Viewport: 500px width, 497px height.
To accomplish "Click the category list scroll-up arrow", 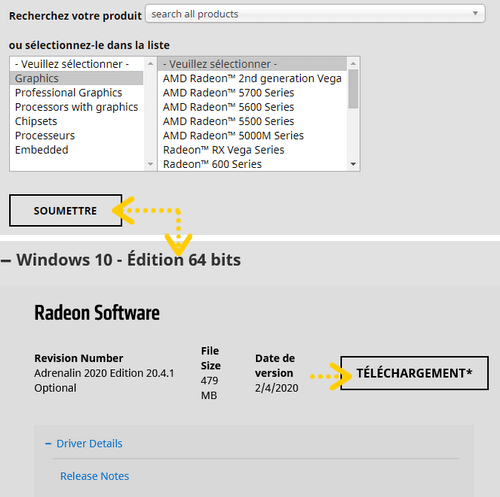I will [150, 63].
